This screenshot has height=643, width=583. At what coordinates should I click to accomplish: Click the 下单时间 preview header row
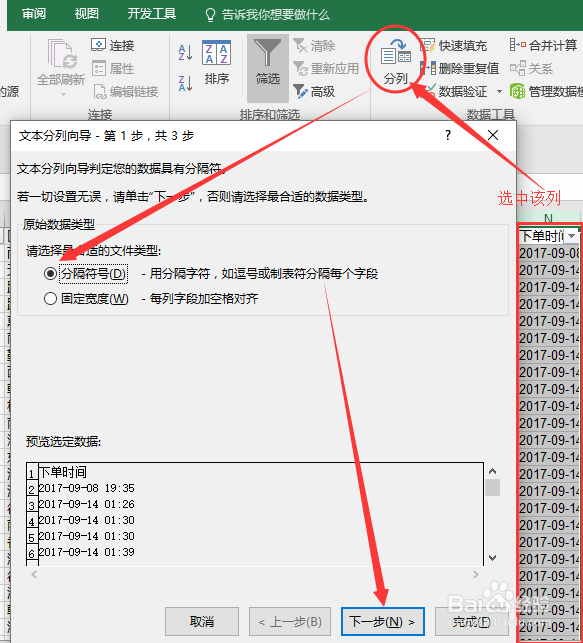tap(63, 472)
